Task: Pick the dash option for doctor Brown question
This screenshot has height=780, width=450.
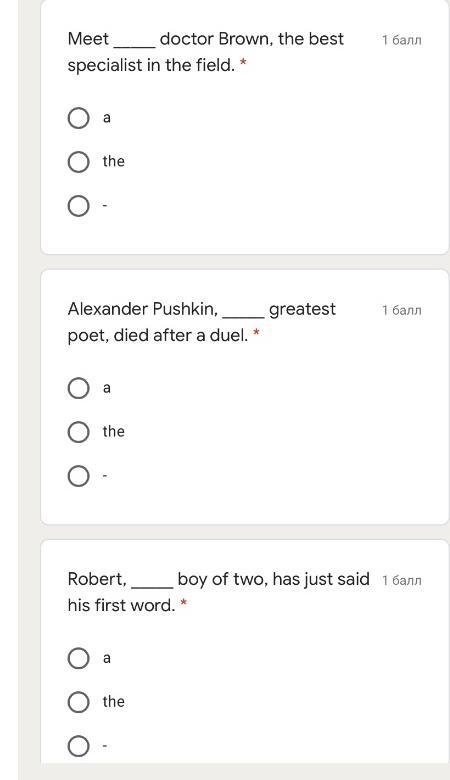Action: [x=78, y=205]
